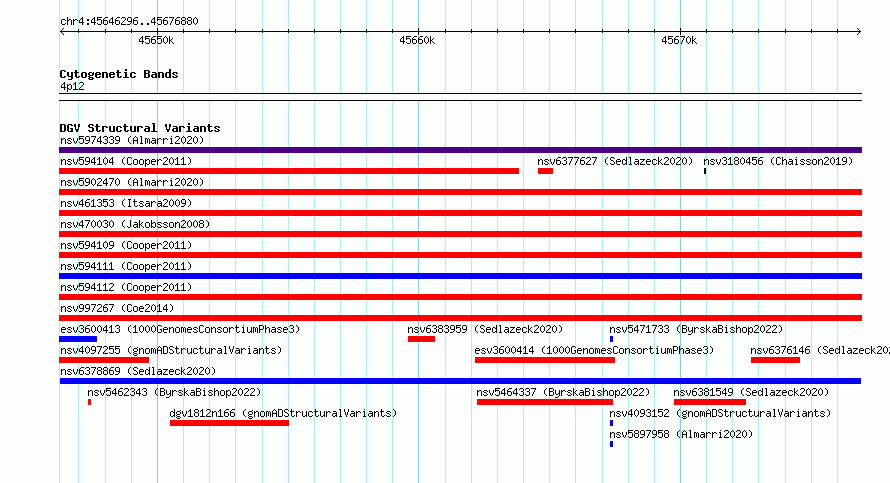Select the DGV Structural Variants track title

point(140,128)
